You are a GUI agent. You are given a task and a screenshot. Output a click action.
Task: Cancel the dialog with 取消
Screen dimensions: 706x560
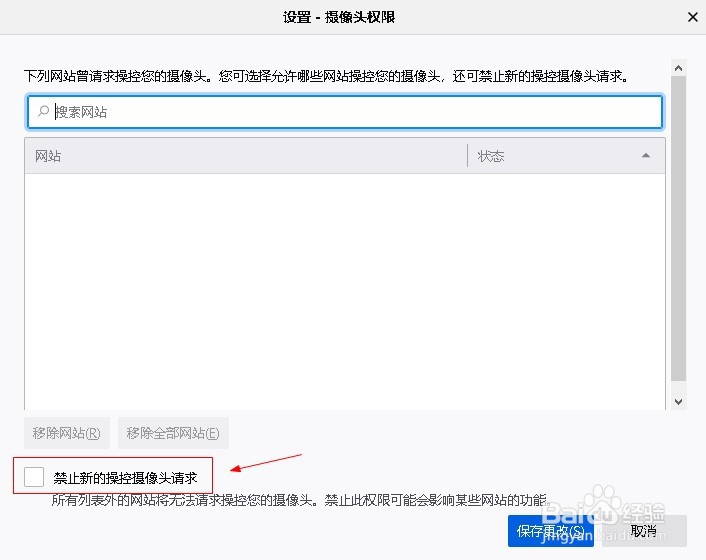[x=644, y=531]
